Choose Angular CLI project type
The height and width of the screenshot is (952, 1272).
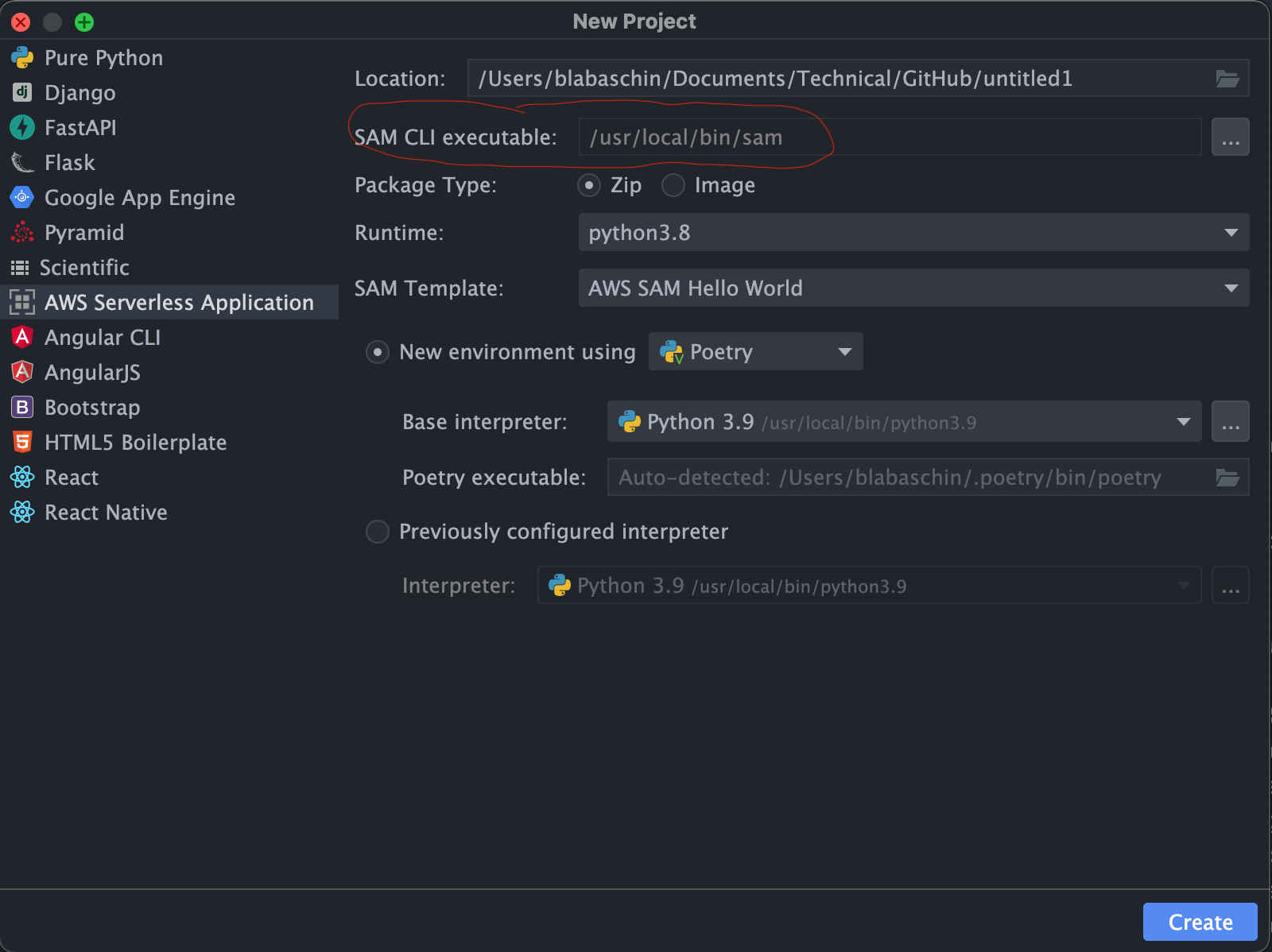click(x=169, y=337)
